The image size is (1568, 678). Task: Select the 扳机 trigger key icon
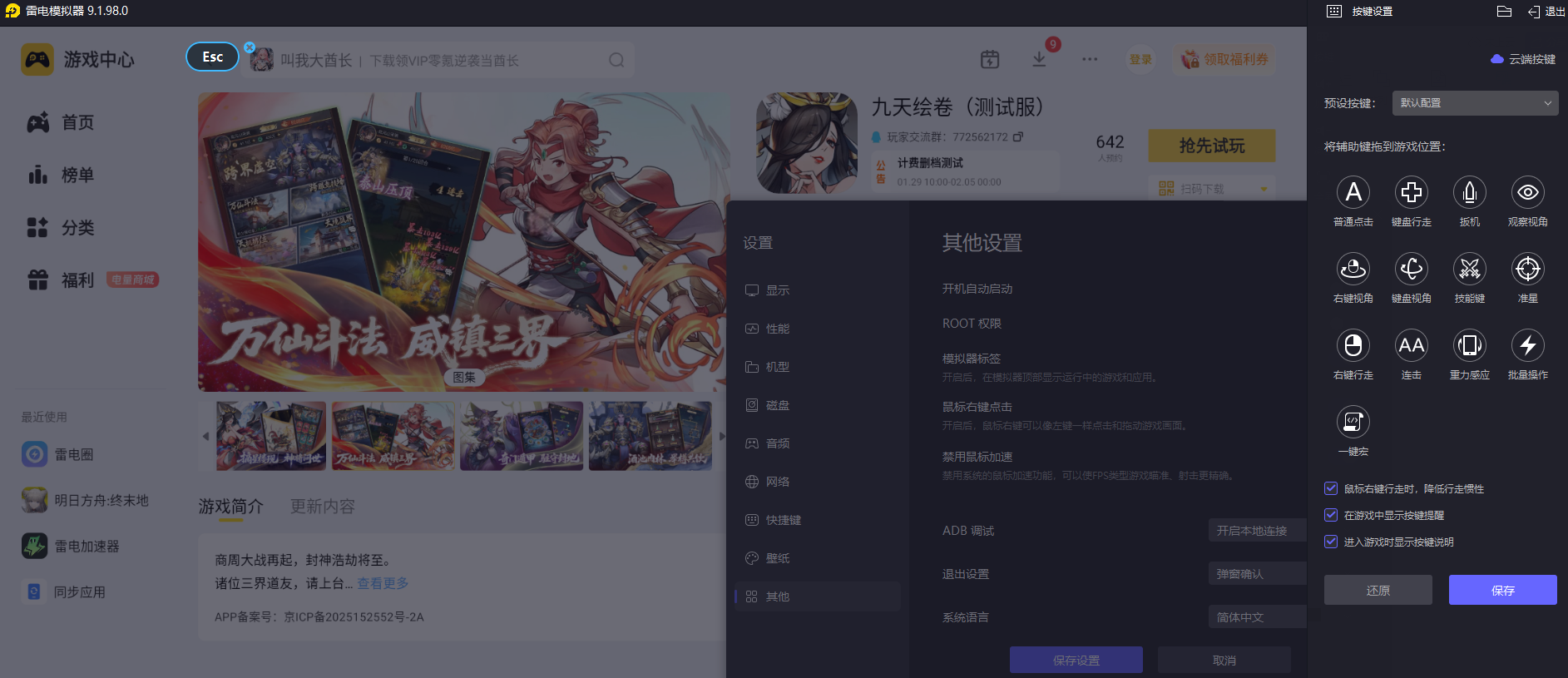pyautogui.click(x=1470, y=192)
